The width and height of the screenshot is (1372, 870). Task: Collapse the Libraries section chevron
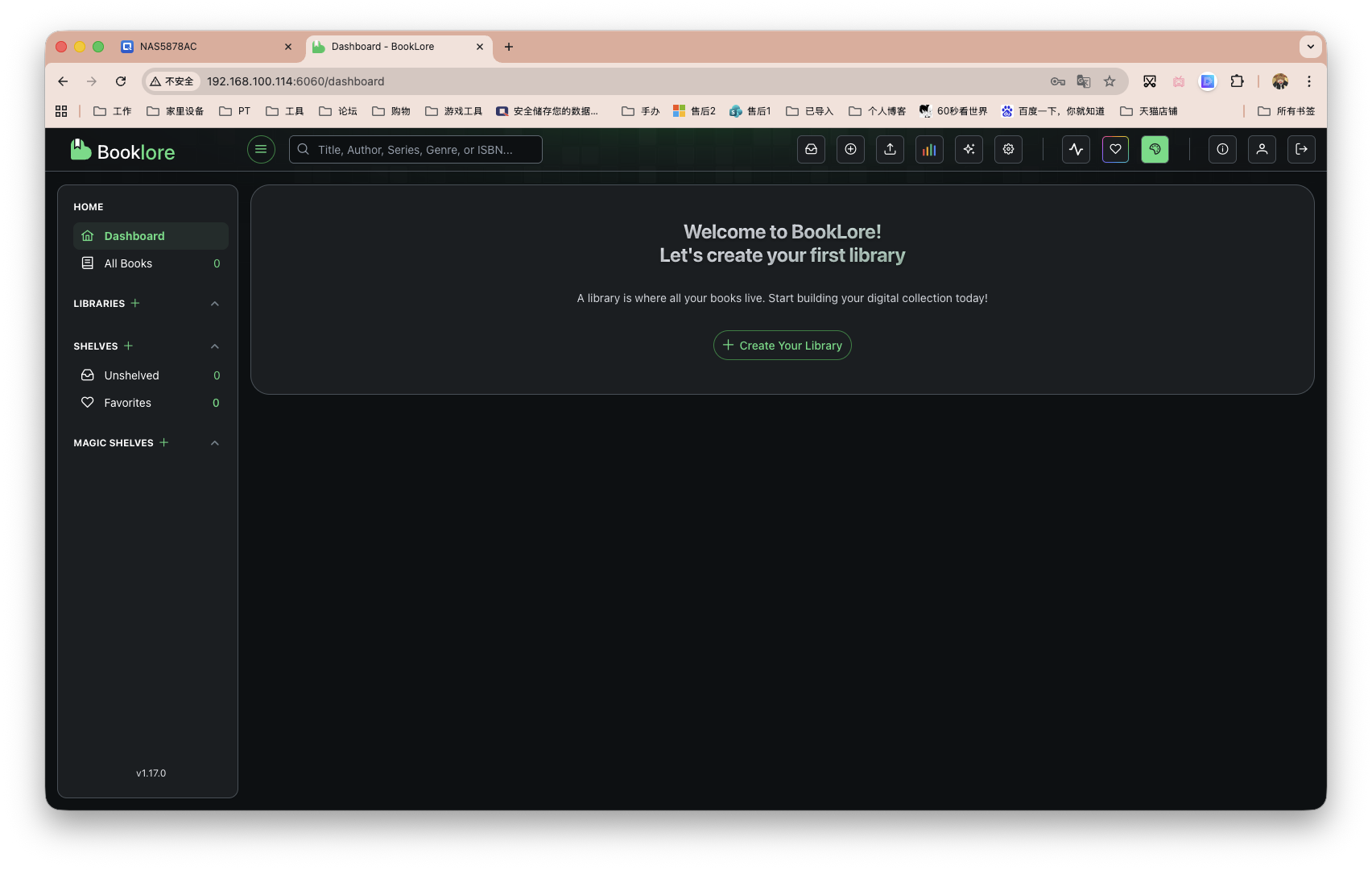[x=215, y=304]
